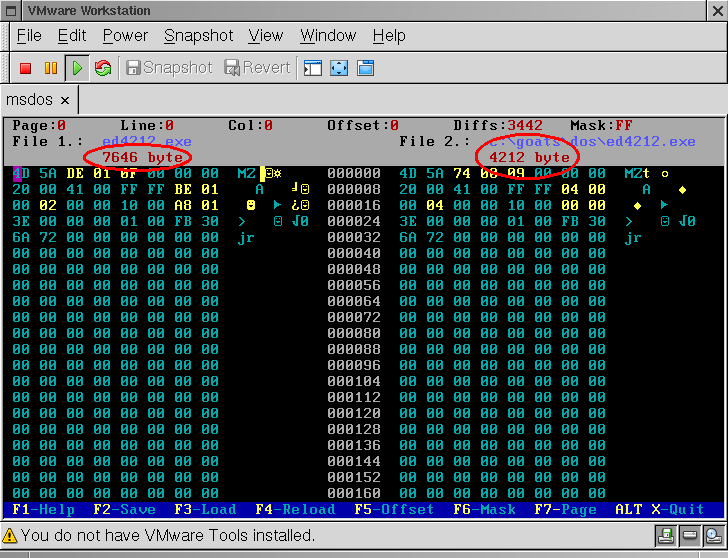This screenshot has height=558, width=728.
Task: Click the offset 000032 row label
Action: (x=354, y=237)
